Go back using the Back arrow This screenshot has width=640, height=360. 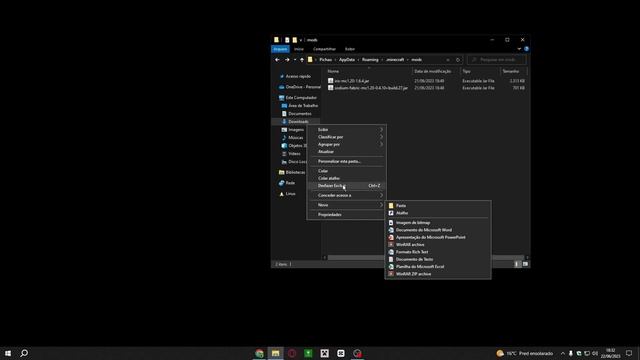(277, 60)
